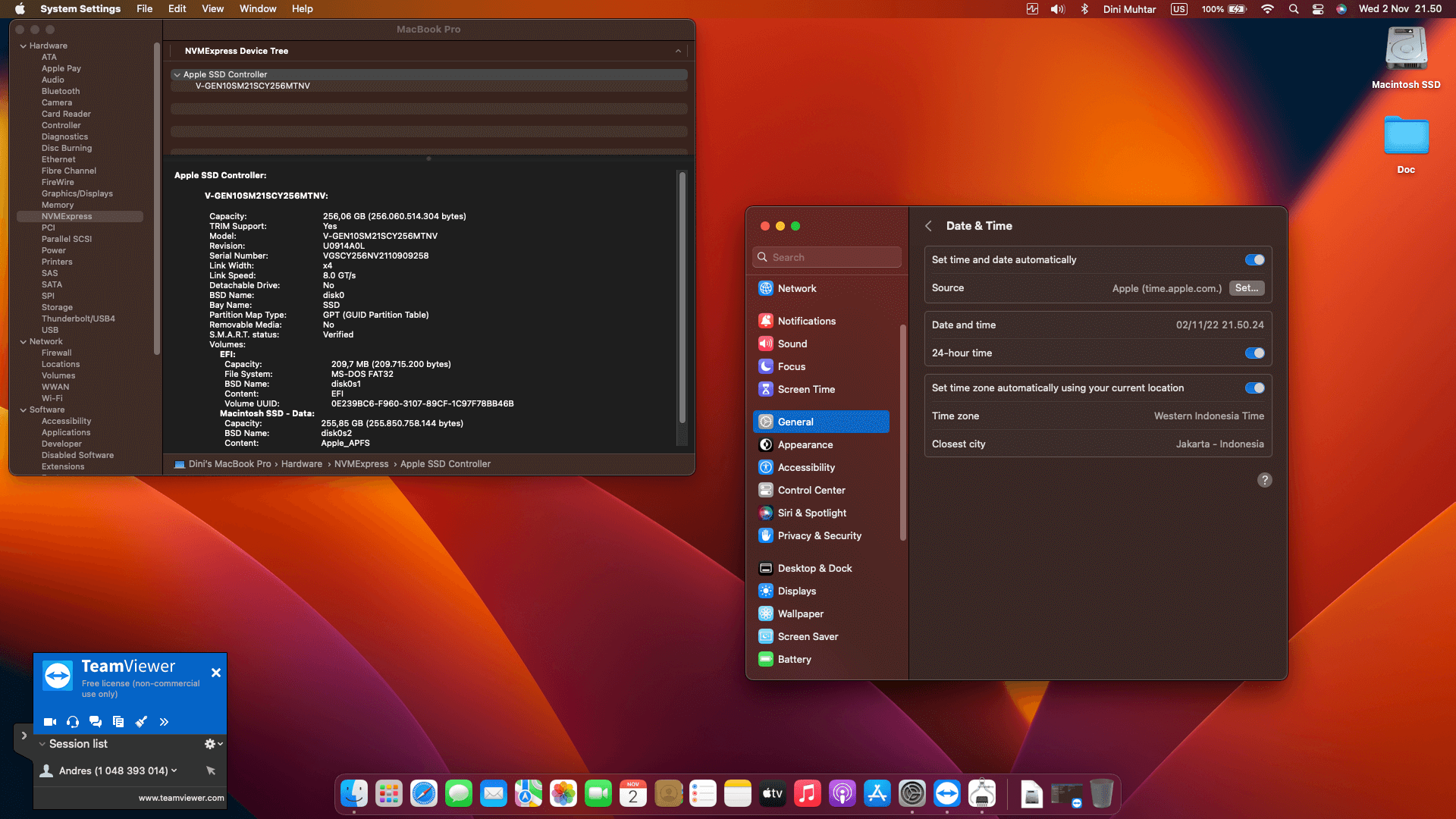The width and height of the screenshot is (1456, 819).
Task: Select Sound settings in System Settings sidebar
Action: (792, 344)
